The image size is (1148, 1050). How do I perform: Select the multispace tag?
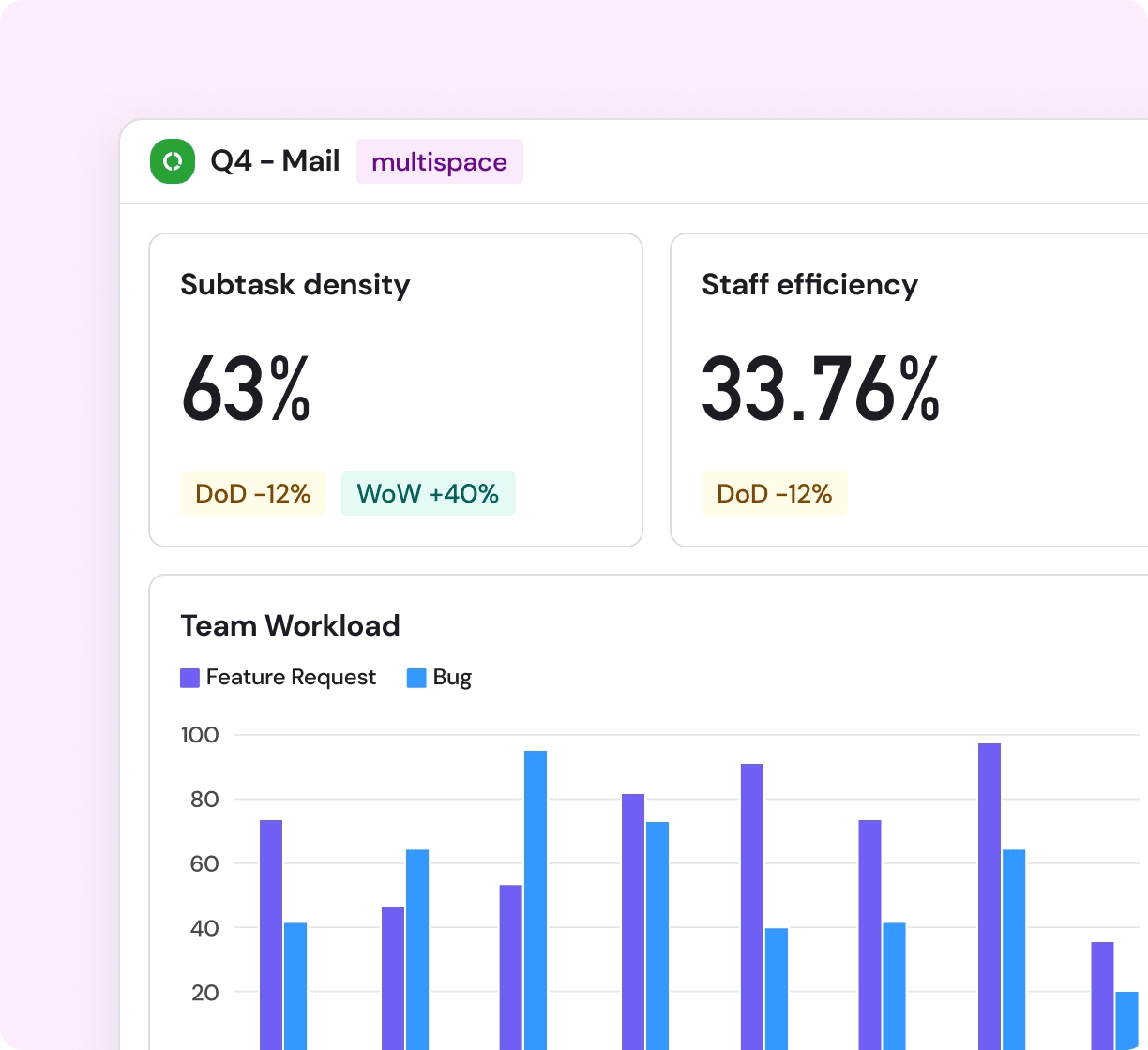coord(439,161)
